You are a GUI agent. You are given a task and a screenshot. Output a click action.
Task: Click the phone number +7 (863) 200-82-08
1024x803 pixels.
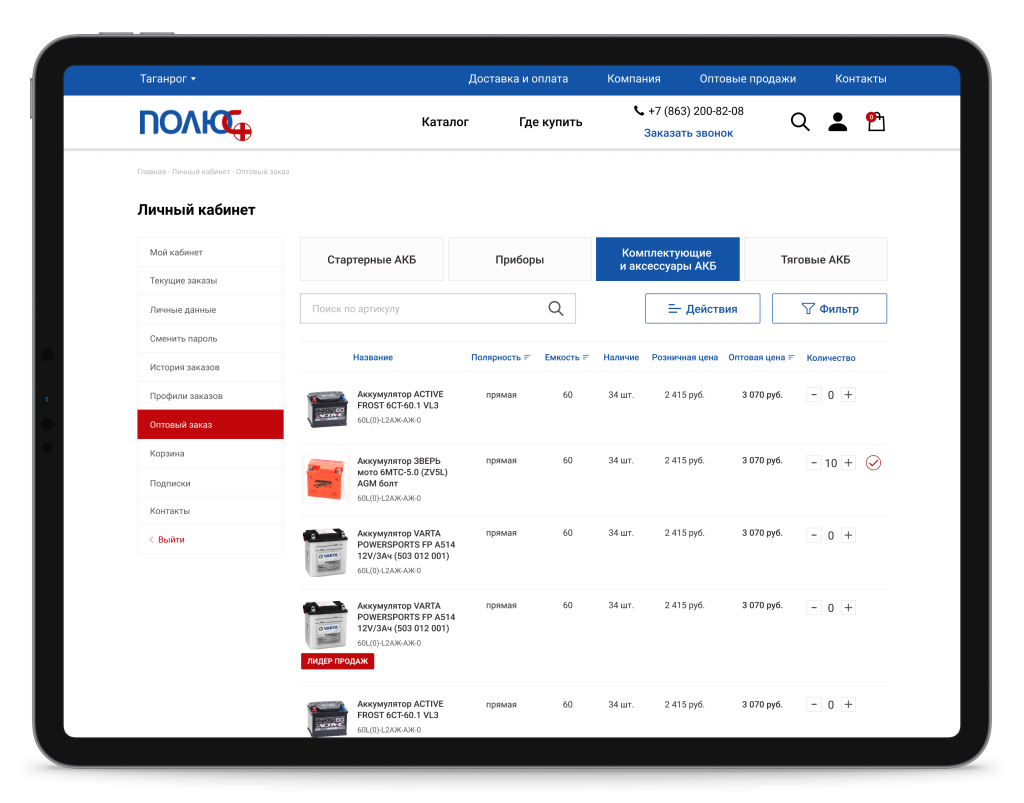click(696, 111)
